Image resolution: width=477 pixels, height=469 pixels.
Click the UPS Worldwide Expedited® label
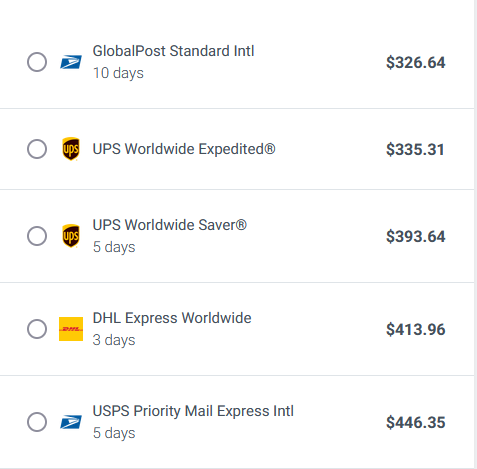[184, 149]
